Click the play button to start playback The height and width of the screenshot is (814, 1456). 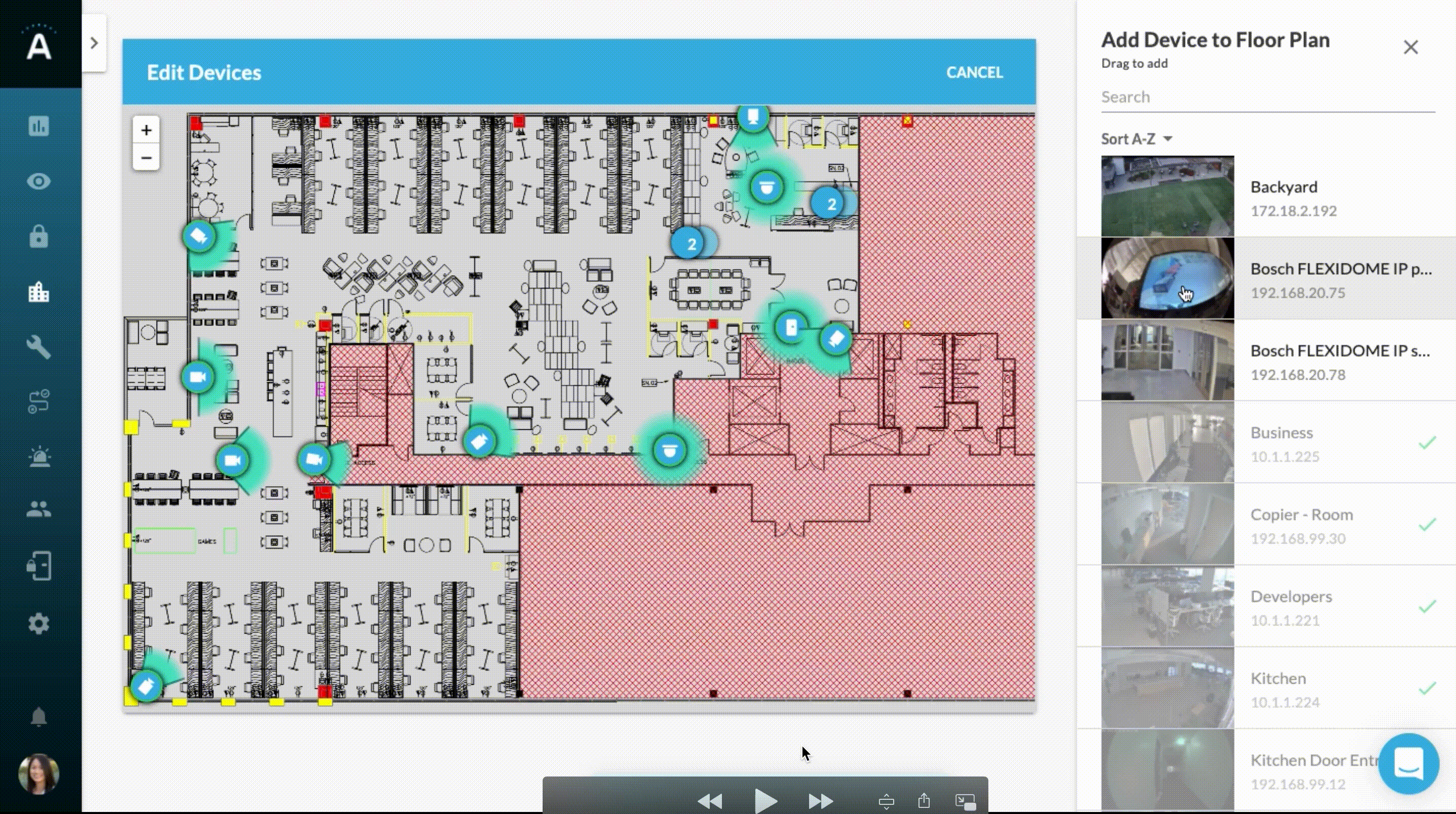(x=765, y=800)
